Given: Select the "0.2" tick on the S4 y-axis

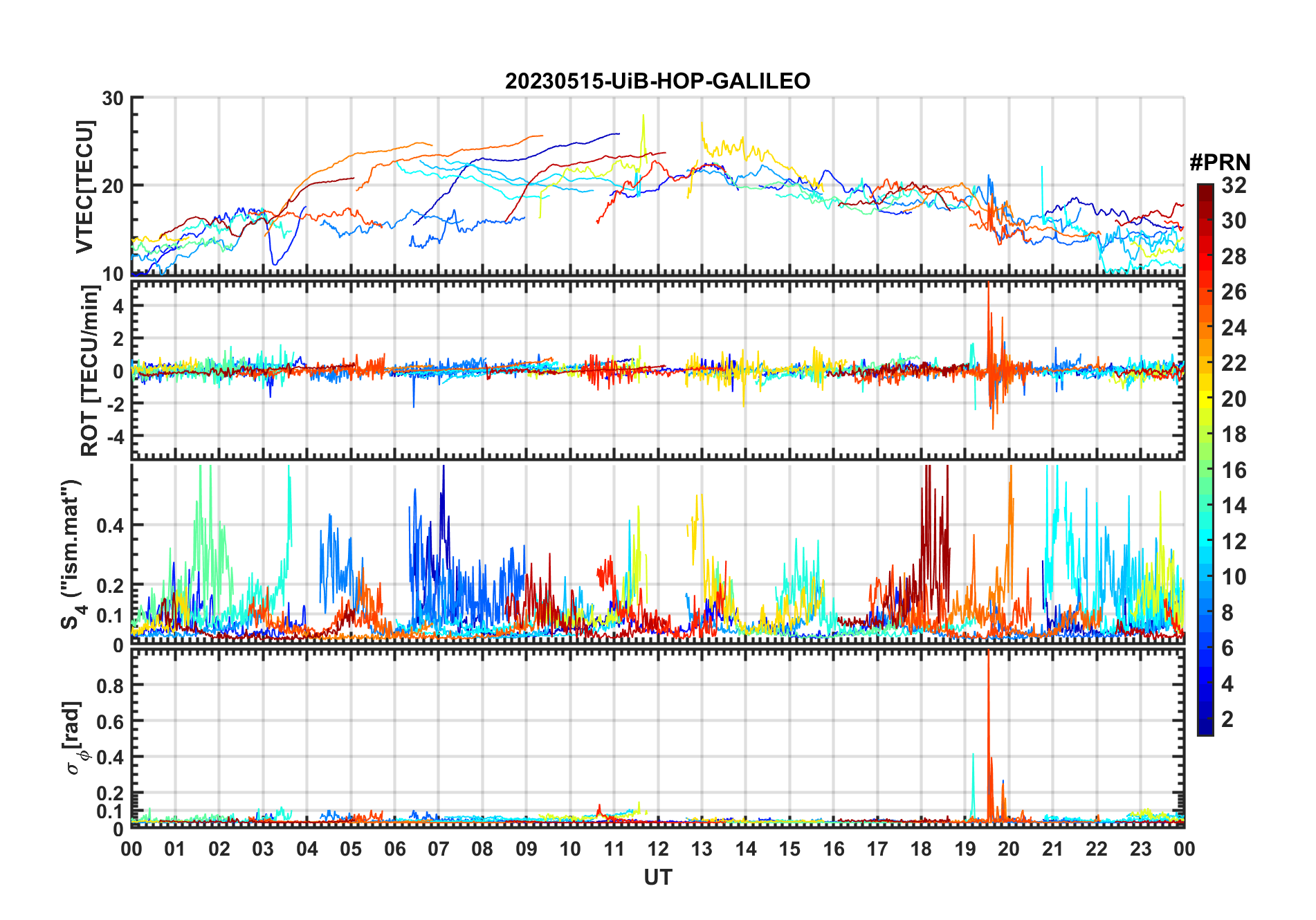Looking at the screenshot, I should [x=111, y=585].
